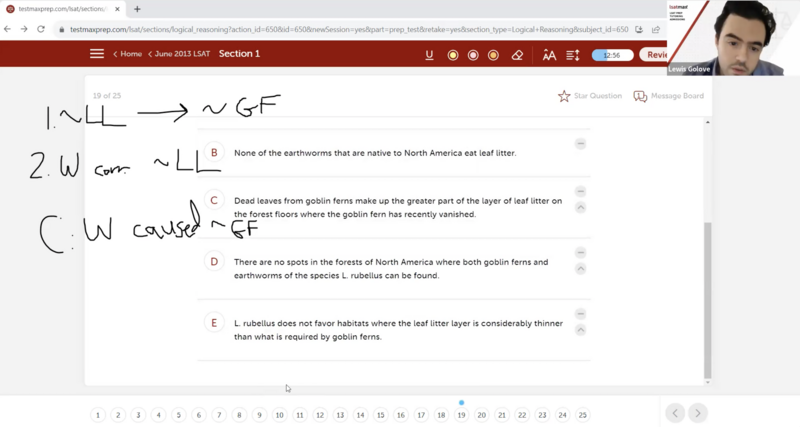Open the line spacing tool

click(573, 55)
